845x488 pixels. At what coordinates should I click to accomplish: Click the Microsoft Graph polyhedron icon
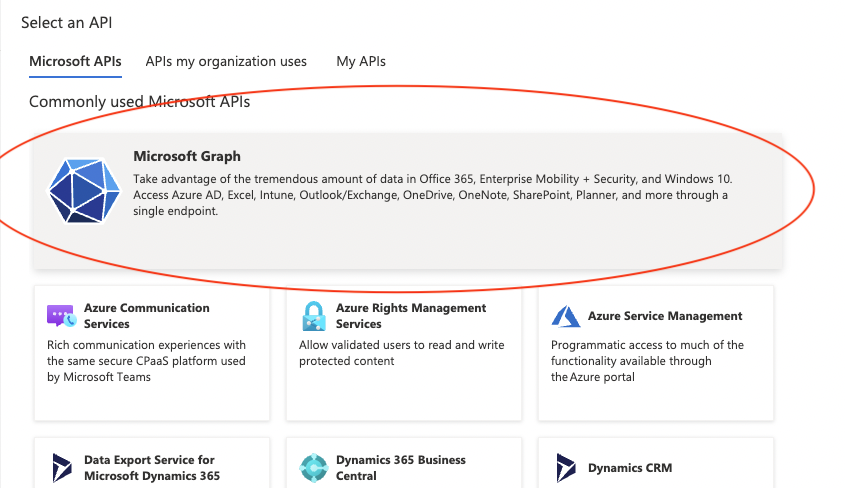click(84, 191)
